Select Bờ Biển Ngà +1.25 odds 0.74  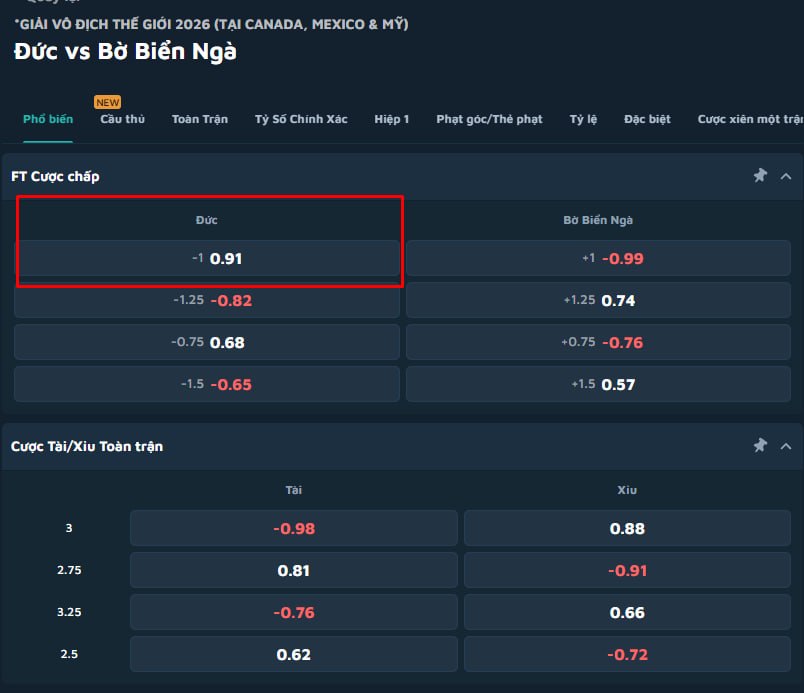598,300
